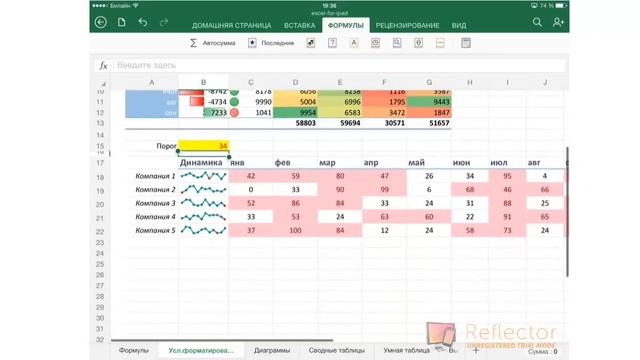Open the Financial functions icon
This screenshot has width=640, height=360.
311,43
